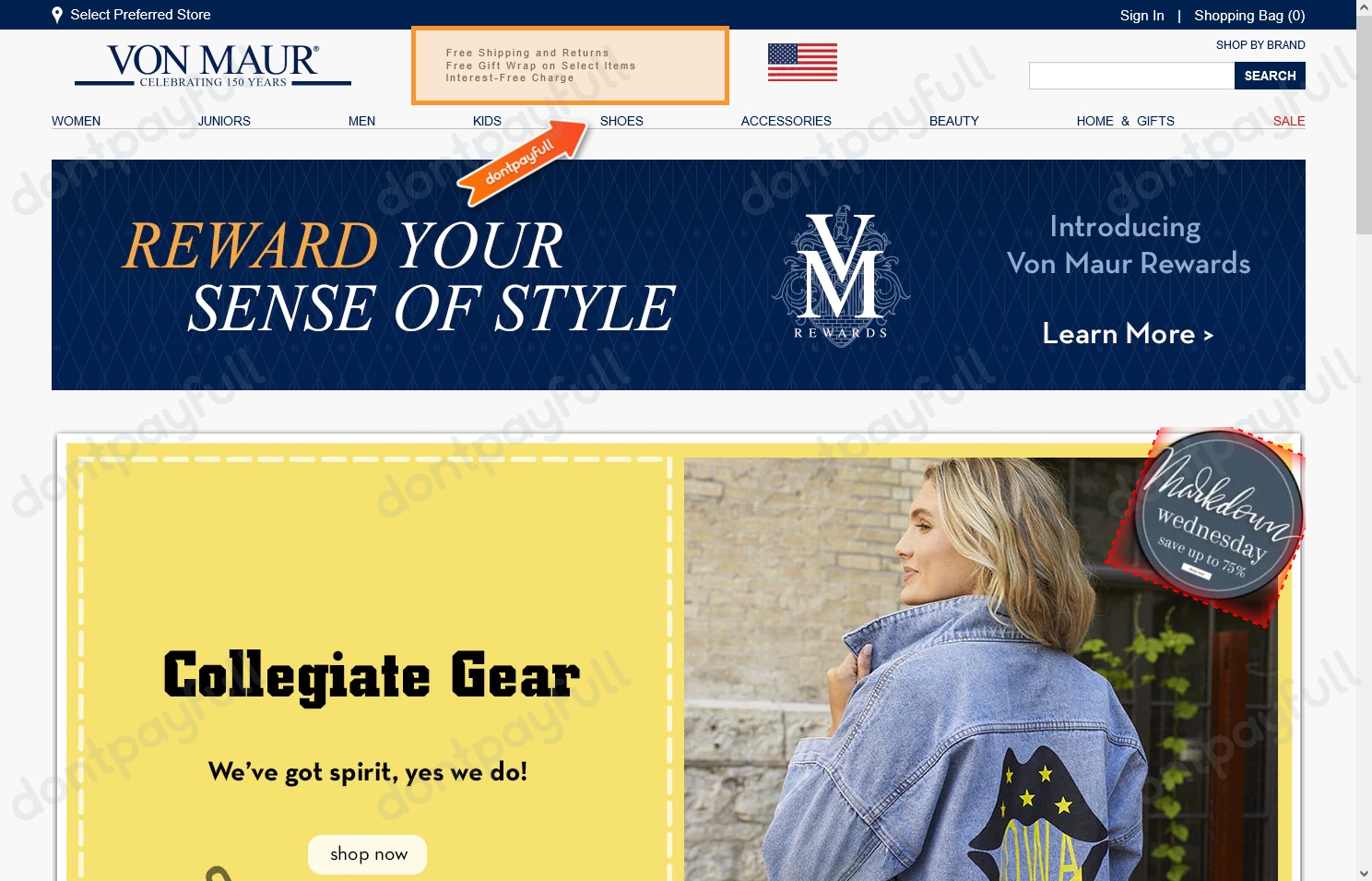Screen dimensions: 1372x881
Task: Click the American flag icon
Action: 802,63
